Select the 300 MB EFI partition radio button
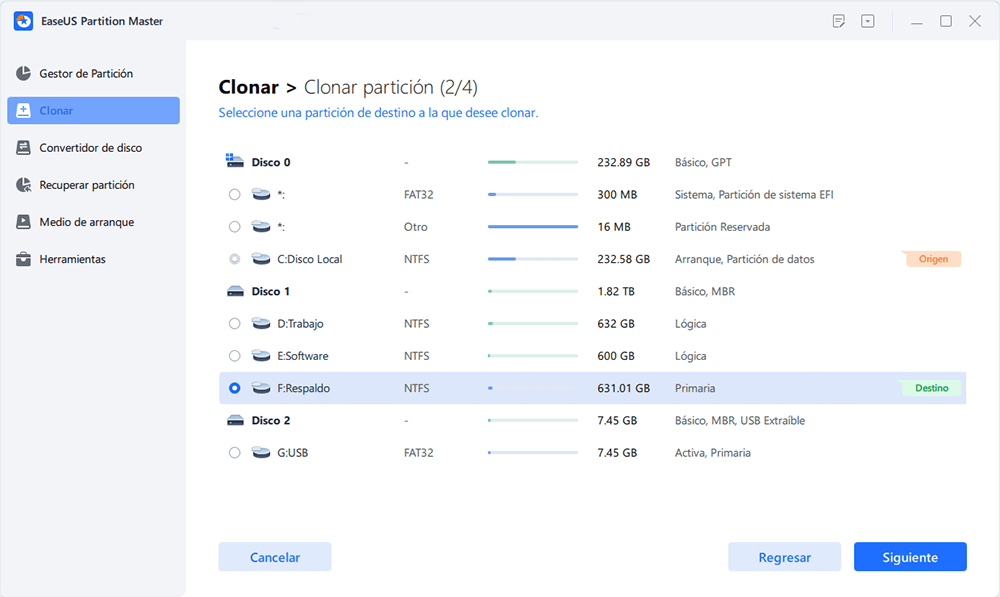The height and width of the screenshot is (597, 1000). (x=235, y=195)
